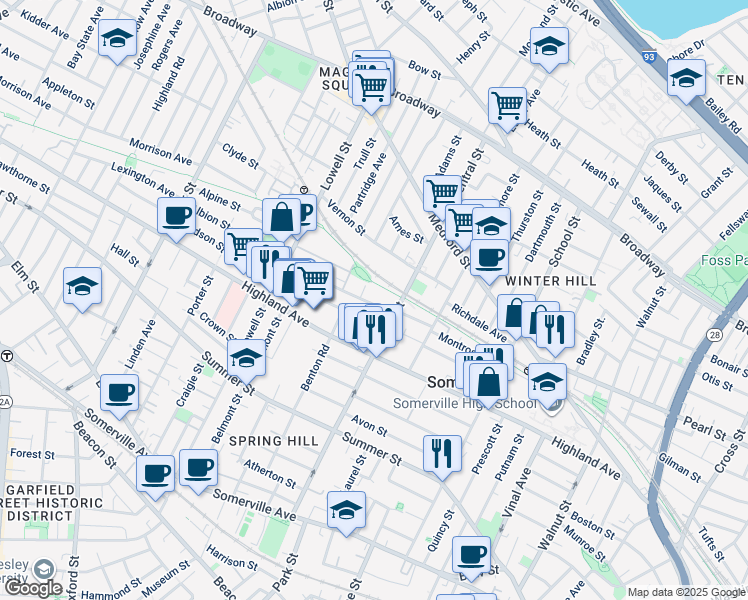
Task: Select the restaurant marker near Bradley St
Action: click(x=555, y=329)
